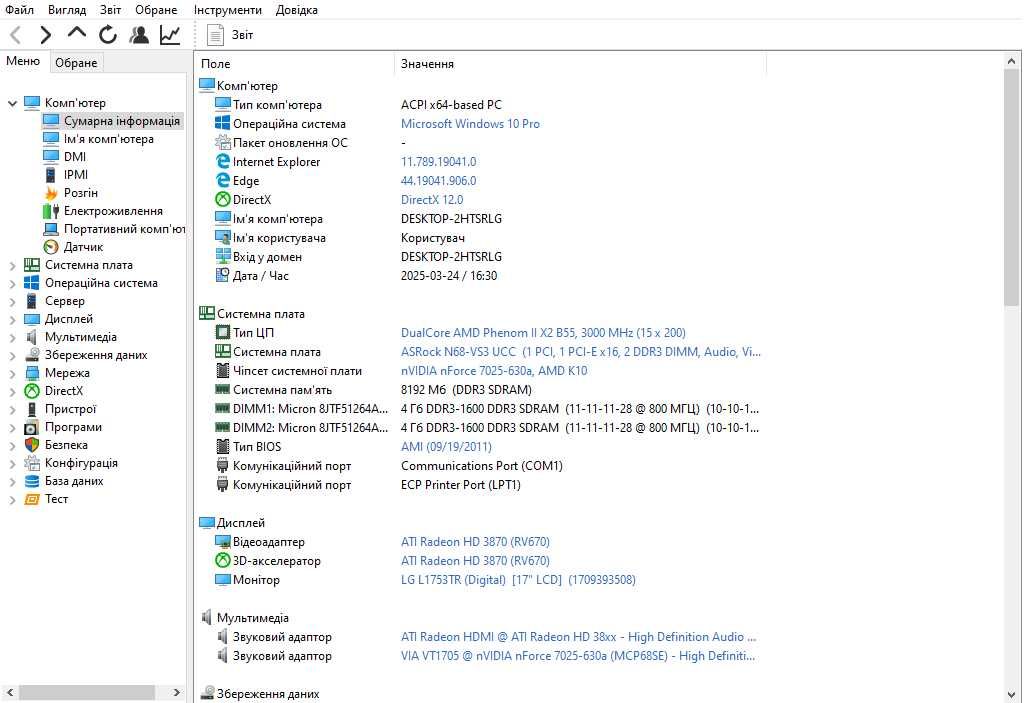Collapse the Комп'ютер tree node
Viewport: 1024px width, 703px height.
click(12, 103)
